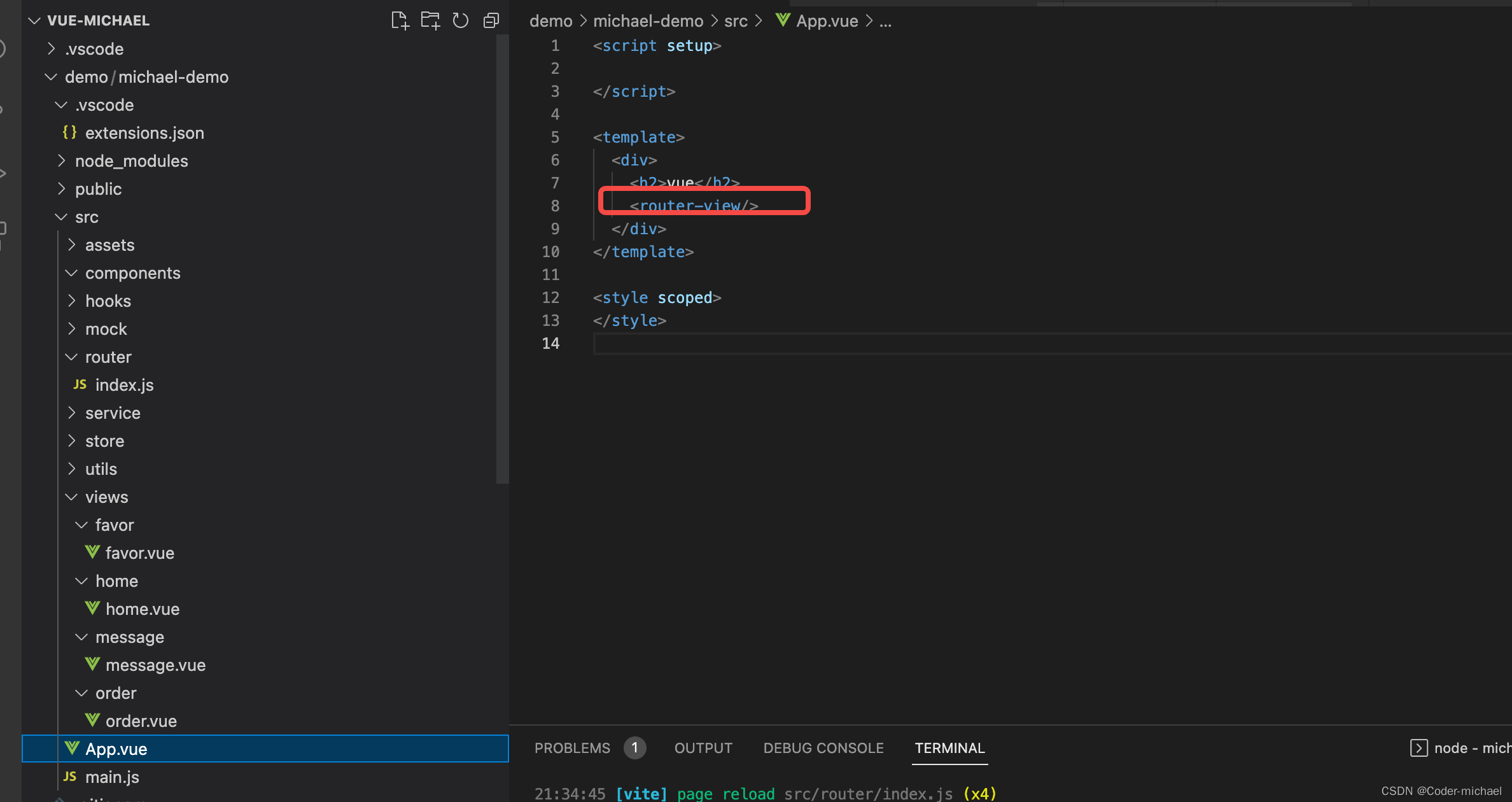Image resolution: width=1512 pixels, height=802 pixels.
Task: Open the DEBUG CONSOLE panel tab
Action: (822, 747)
